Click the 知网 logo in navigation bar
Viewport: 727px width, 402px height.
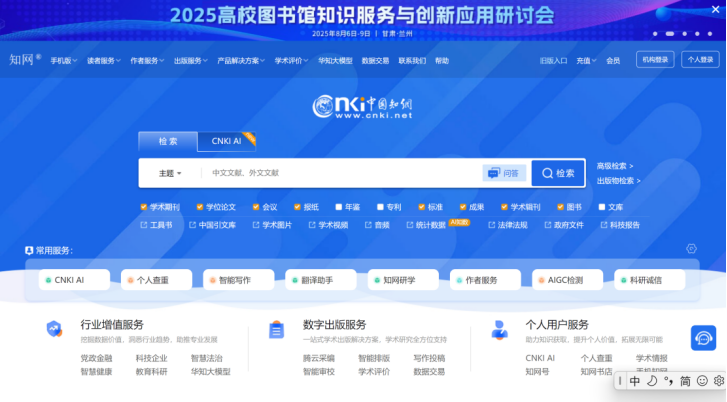(25, 60)
